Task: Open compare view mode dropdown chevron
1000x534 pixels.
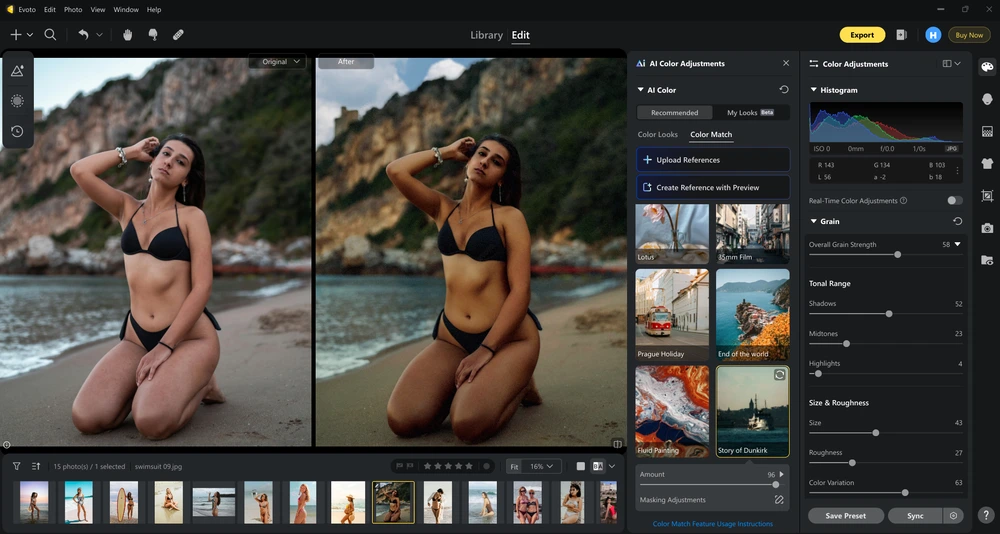Action: pyautogui.click(x=612, y=466)
